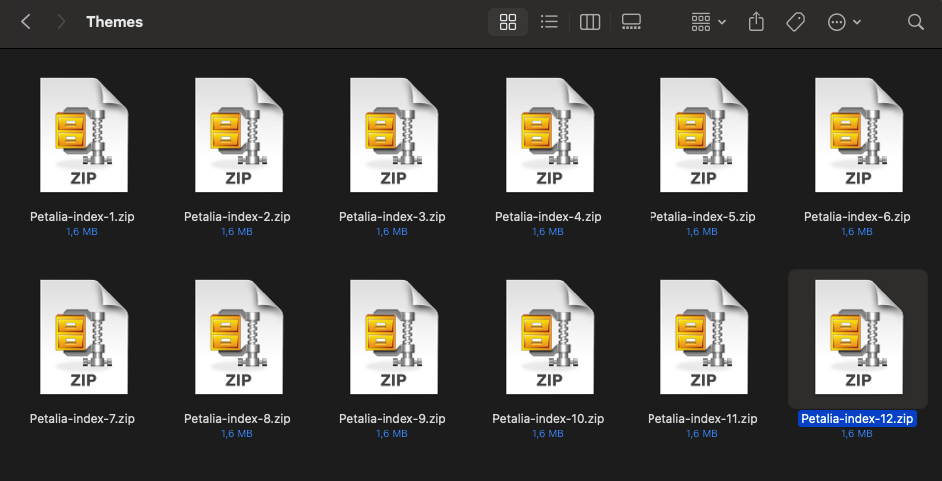
Task: Click the file name Petalia-index-2.zip
Action: (x=237, y=217)
